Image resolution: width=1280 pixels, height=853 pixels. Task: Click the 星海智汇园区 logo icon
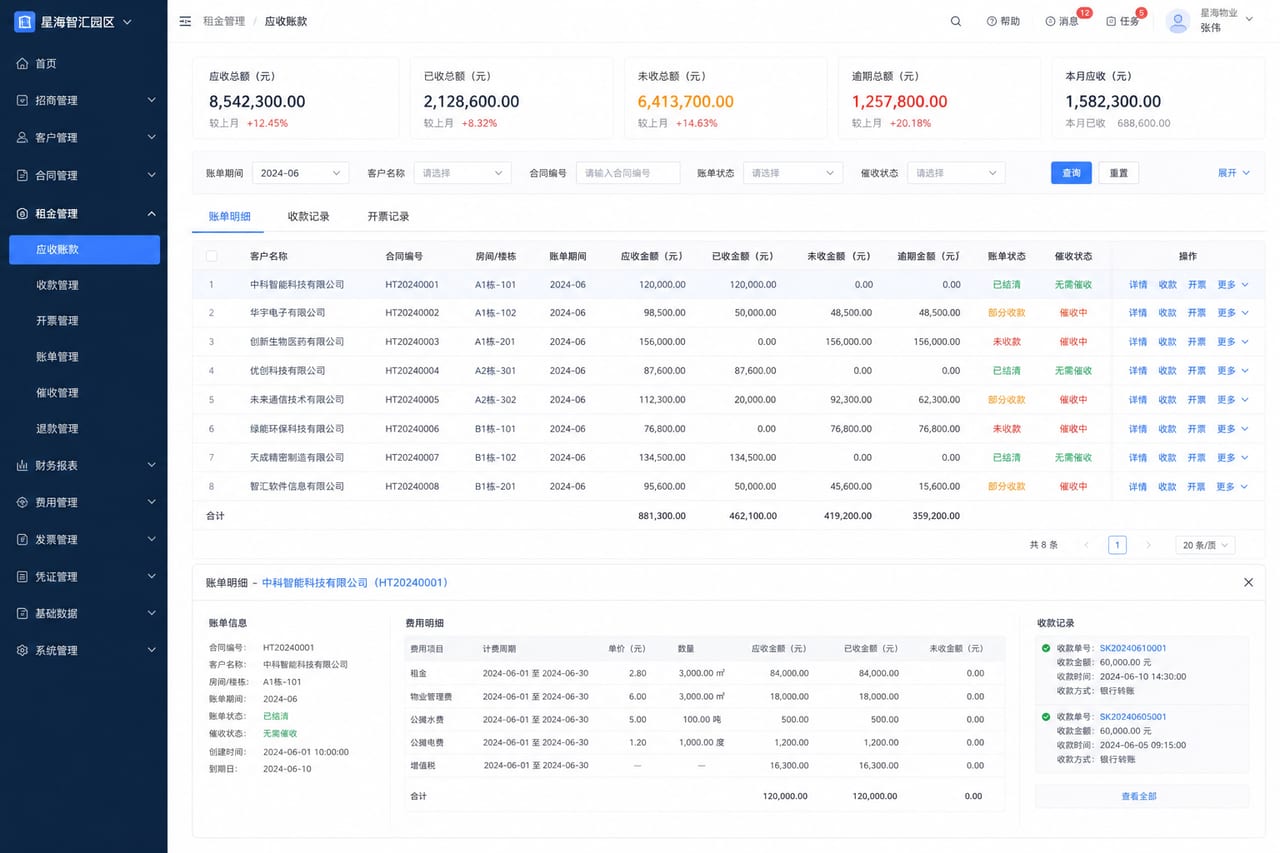coord(25,21)
